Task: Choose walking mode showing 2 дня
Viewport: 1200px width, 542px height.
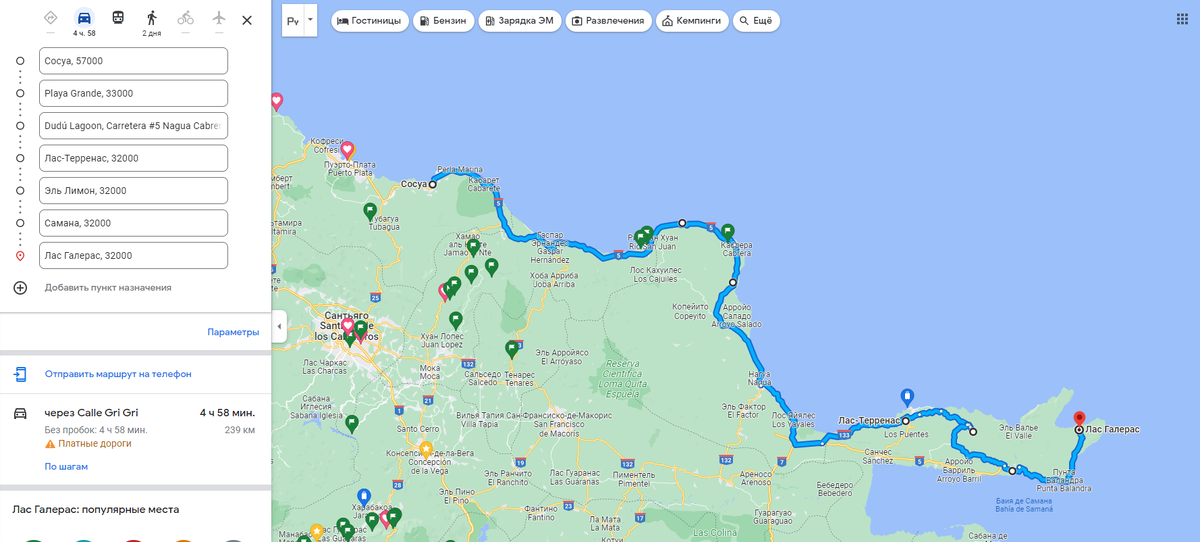Action: pyautogui.click(x=151, y=18)
